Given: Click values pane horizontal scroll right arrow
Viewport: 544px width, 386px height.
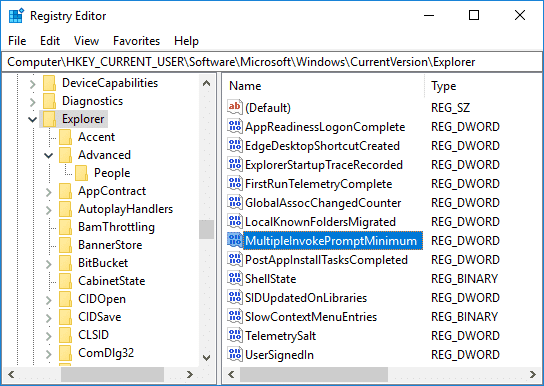Looking at the screenshot, I should pyautogui.click(x=533, y=375).
